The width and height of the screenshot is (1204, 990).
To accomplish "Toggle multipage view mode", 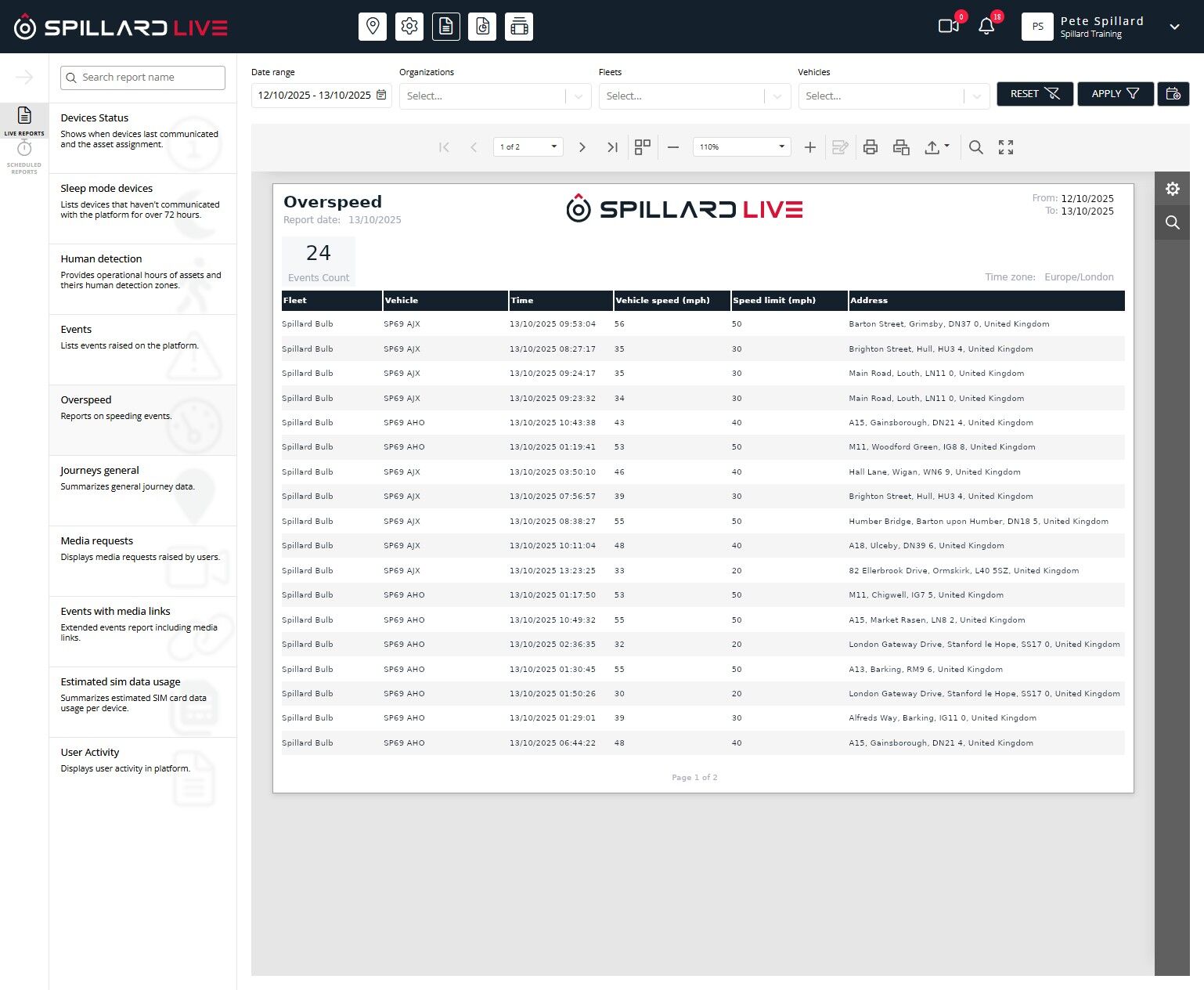I will pos(643,147).
